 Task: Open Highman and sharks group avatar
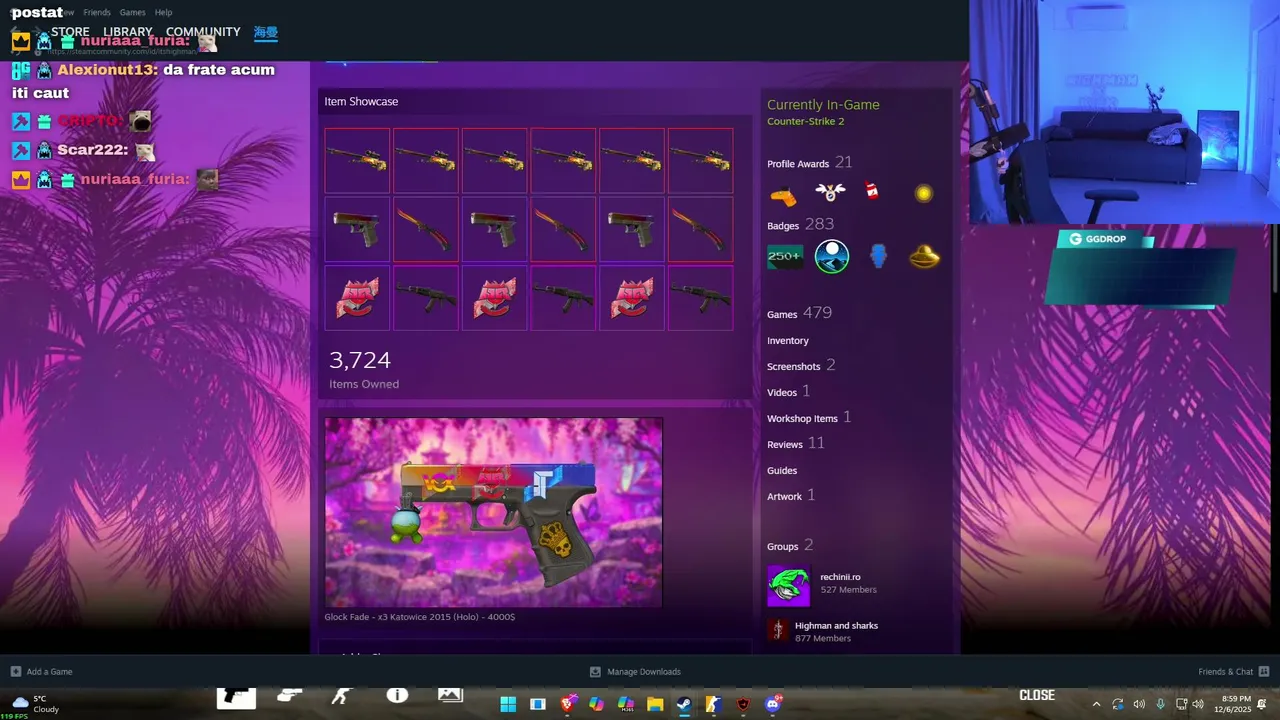coord(778,629)
